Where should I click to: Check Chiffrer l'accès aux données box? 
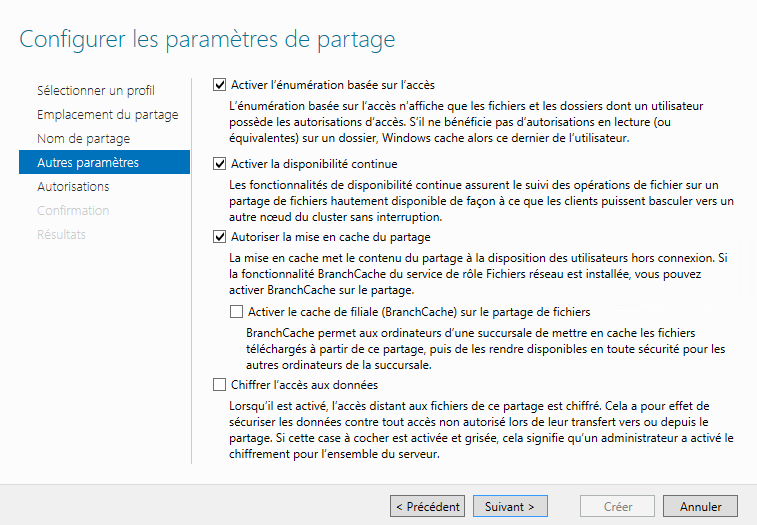219,385
